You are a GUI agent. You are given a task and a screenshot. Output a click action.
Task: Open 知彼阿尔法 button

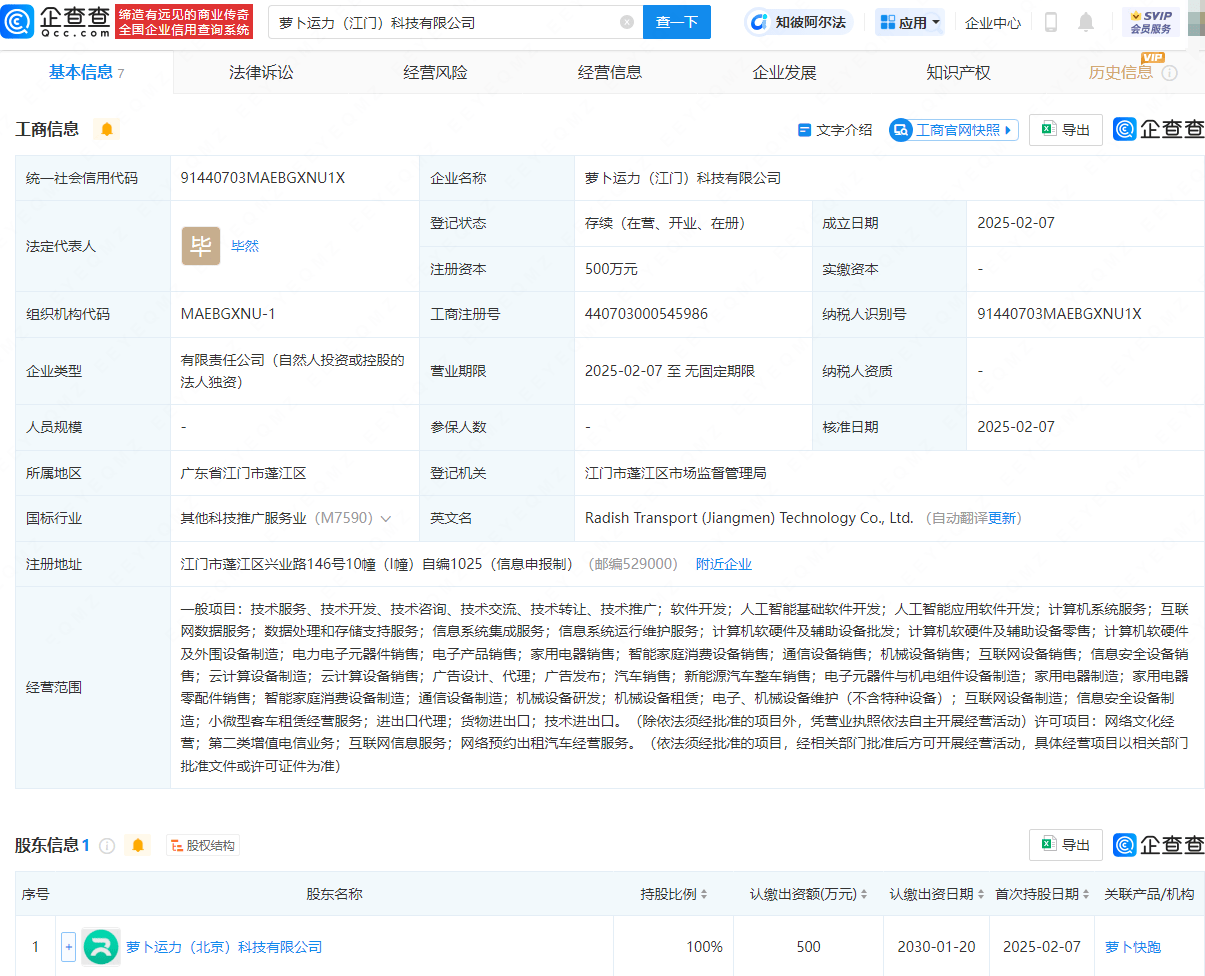click(x=800, y=22)
